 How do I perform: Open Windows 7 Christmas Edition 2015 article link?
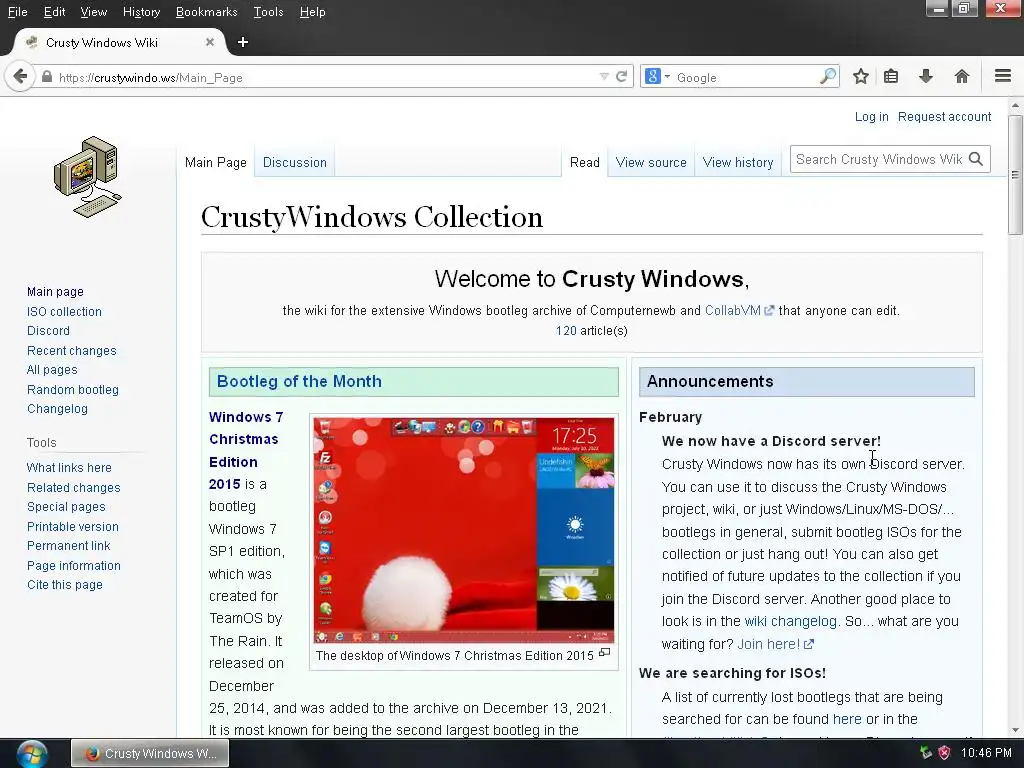click(246, 450)
